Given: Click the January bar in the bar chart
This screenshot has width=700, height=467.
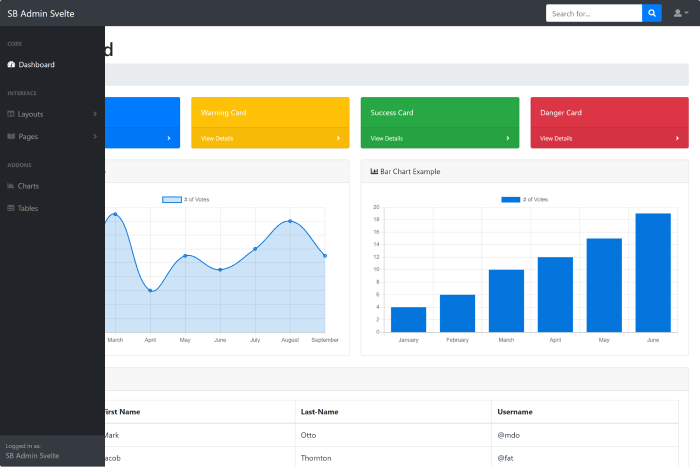Looking at the screenshot, I should pos(408,320).
